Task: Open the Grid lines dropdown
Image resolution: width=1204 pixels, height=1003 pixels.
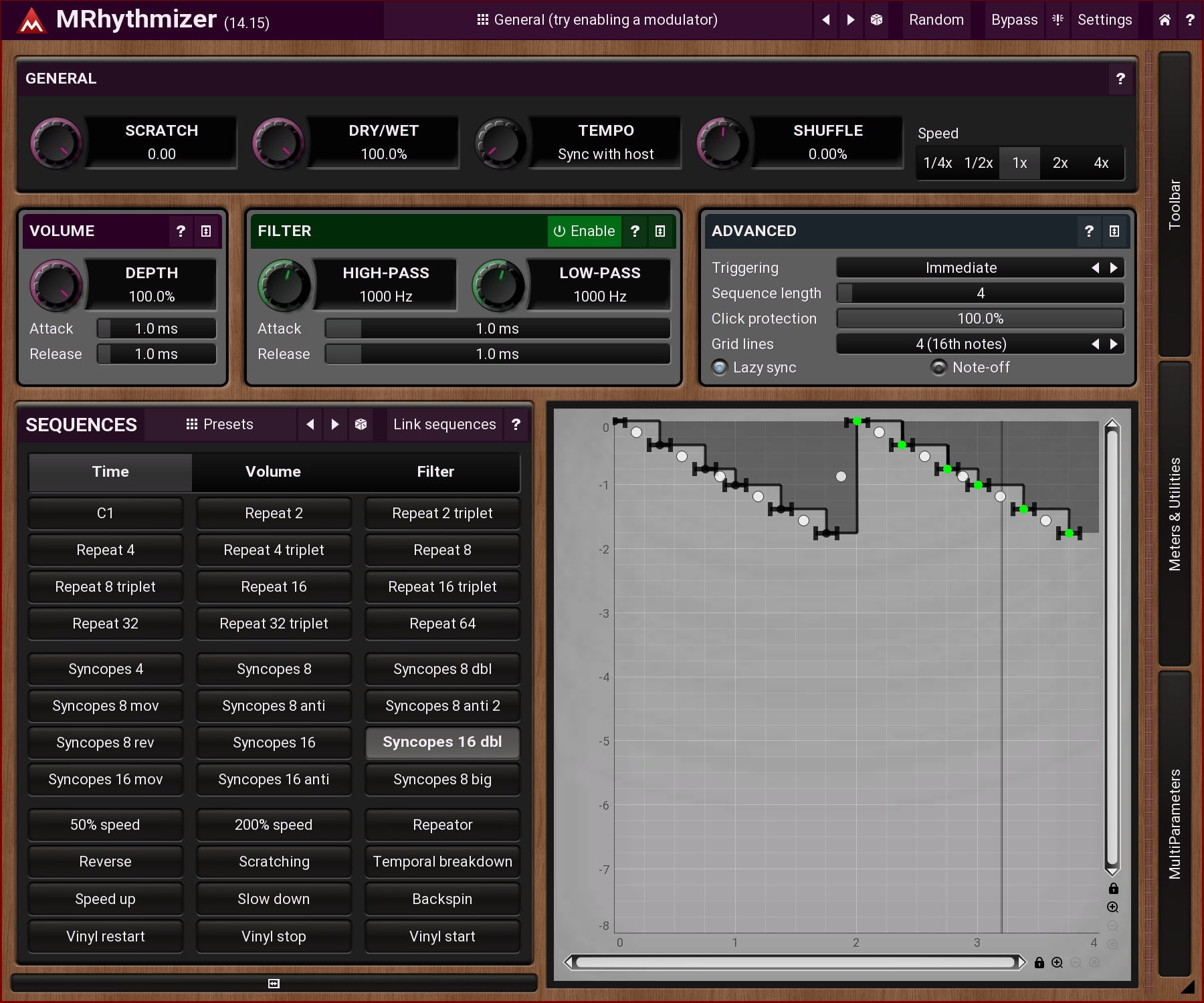Action: point(961,344)
